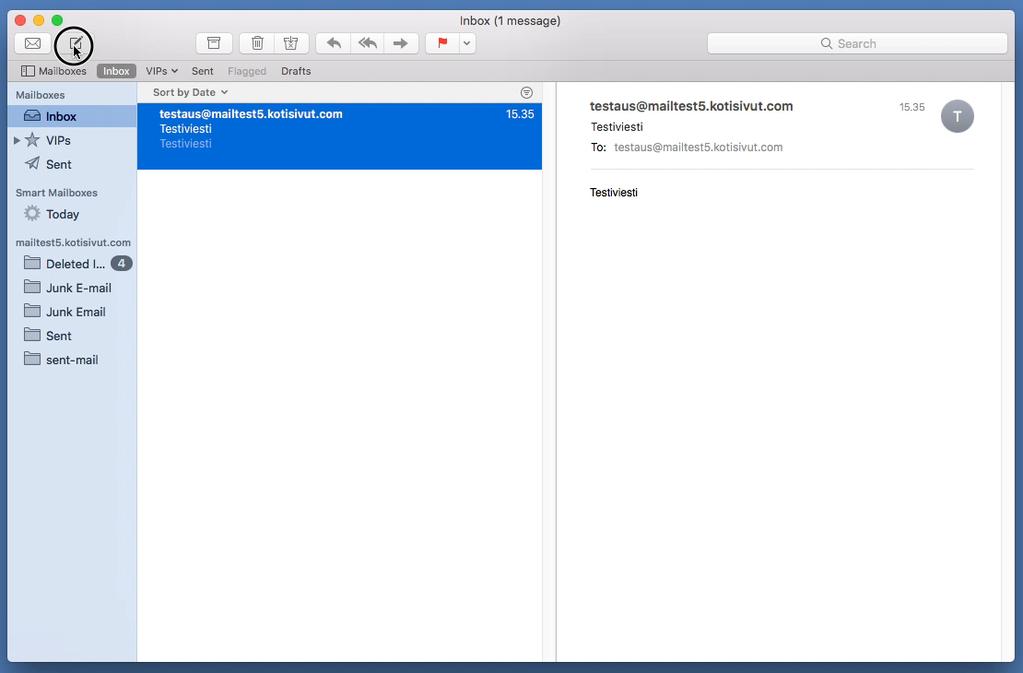Select the Inbox favorites bar tab

(116, 71)
